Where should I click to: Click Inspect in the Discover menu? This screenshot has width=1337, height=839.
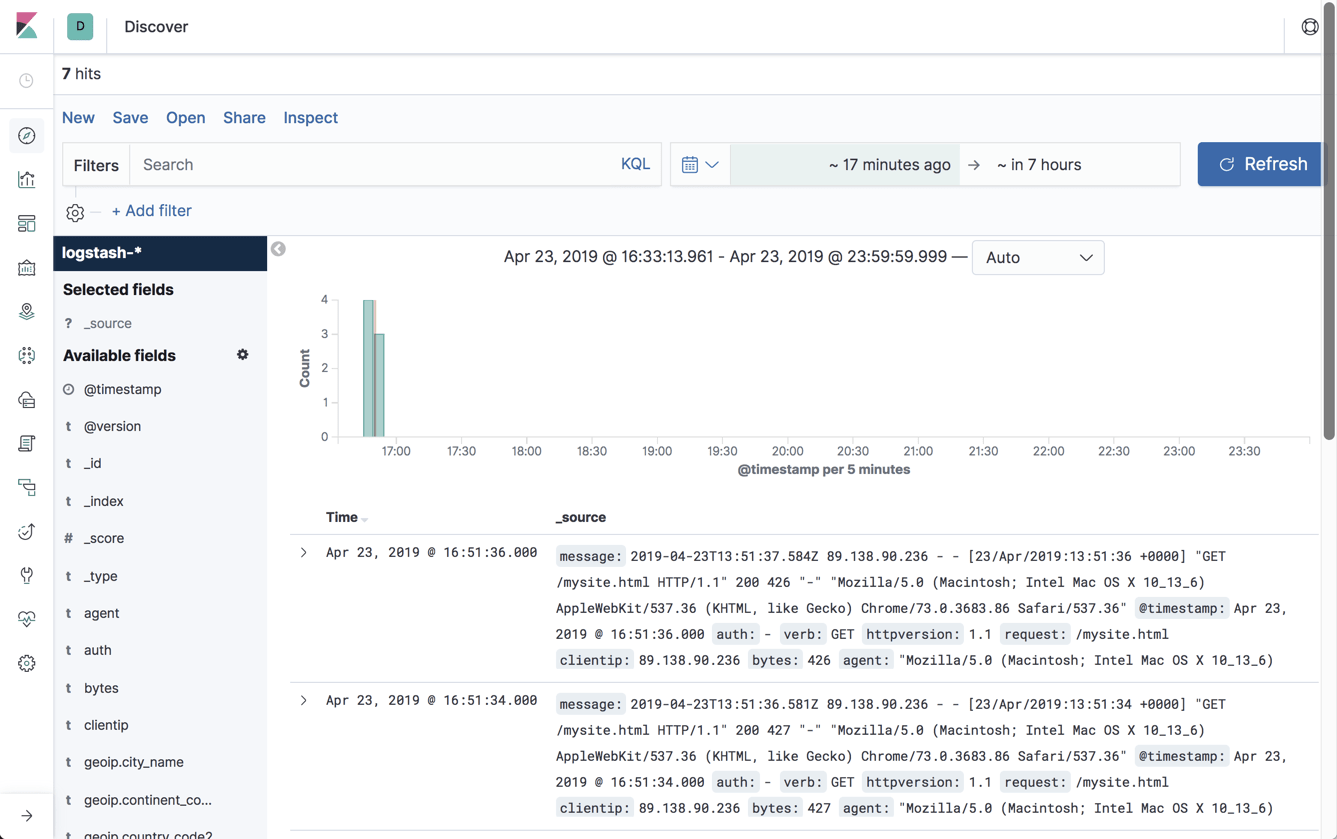(x=310, y=118)
